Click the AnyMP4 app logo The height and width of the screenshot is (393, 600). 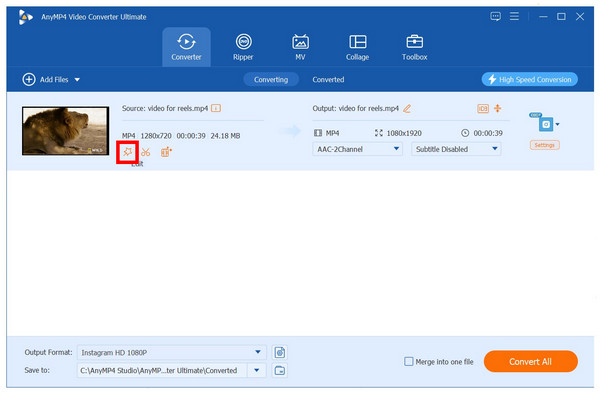coord(25,17)
